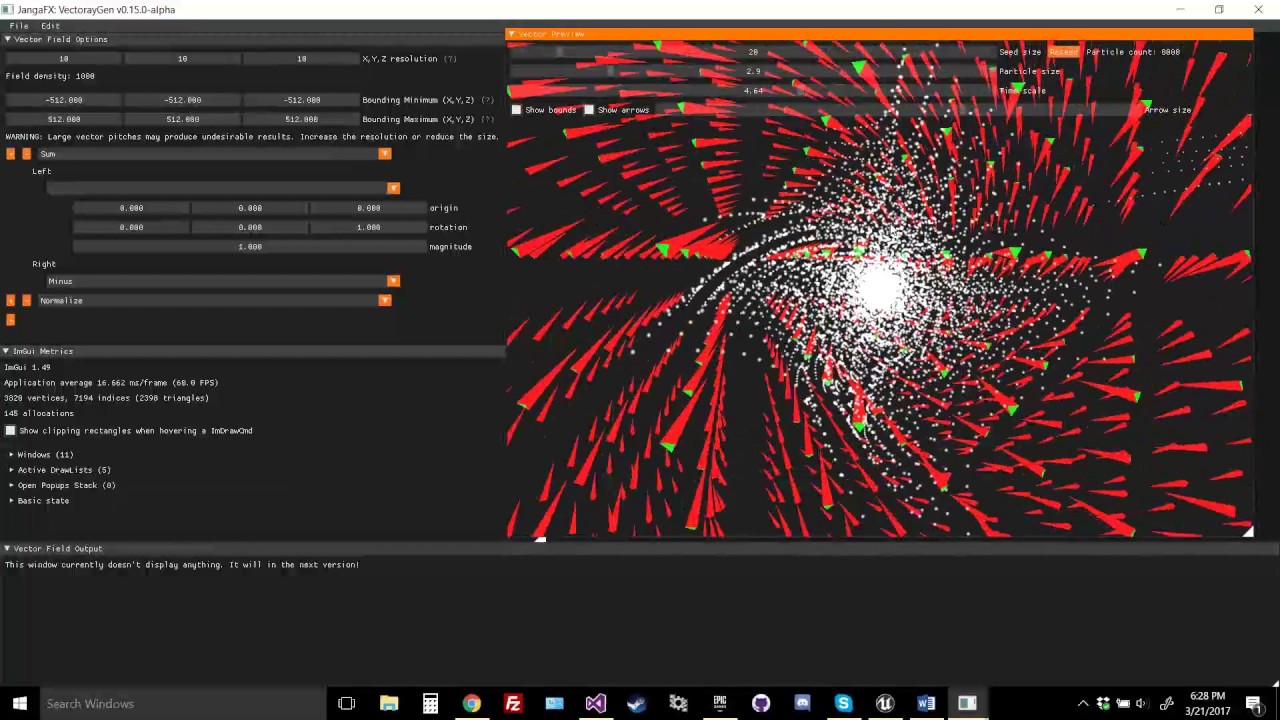This screenshot has height=720, width=1280.
Task: Click the magnitude value field
Action: pyautogui.click(x=250, y=246)
